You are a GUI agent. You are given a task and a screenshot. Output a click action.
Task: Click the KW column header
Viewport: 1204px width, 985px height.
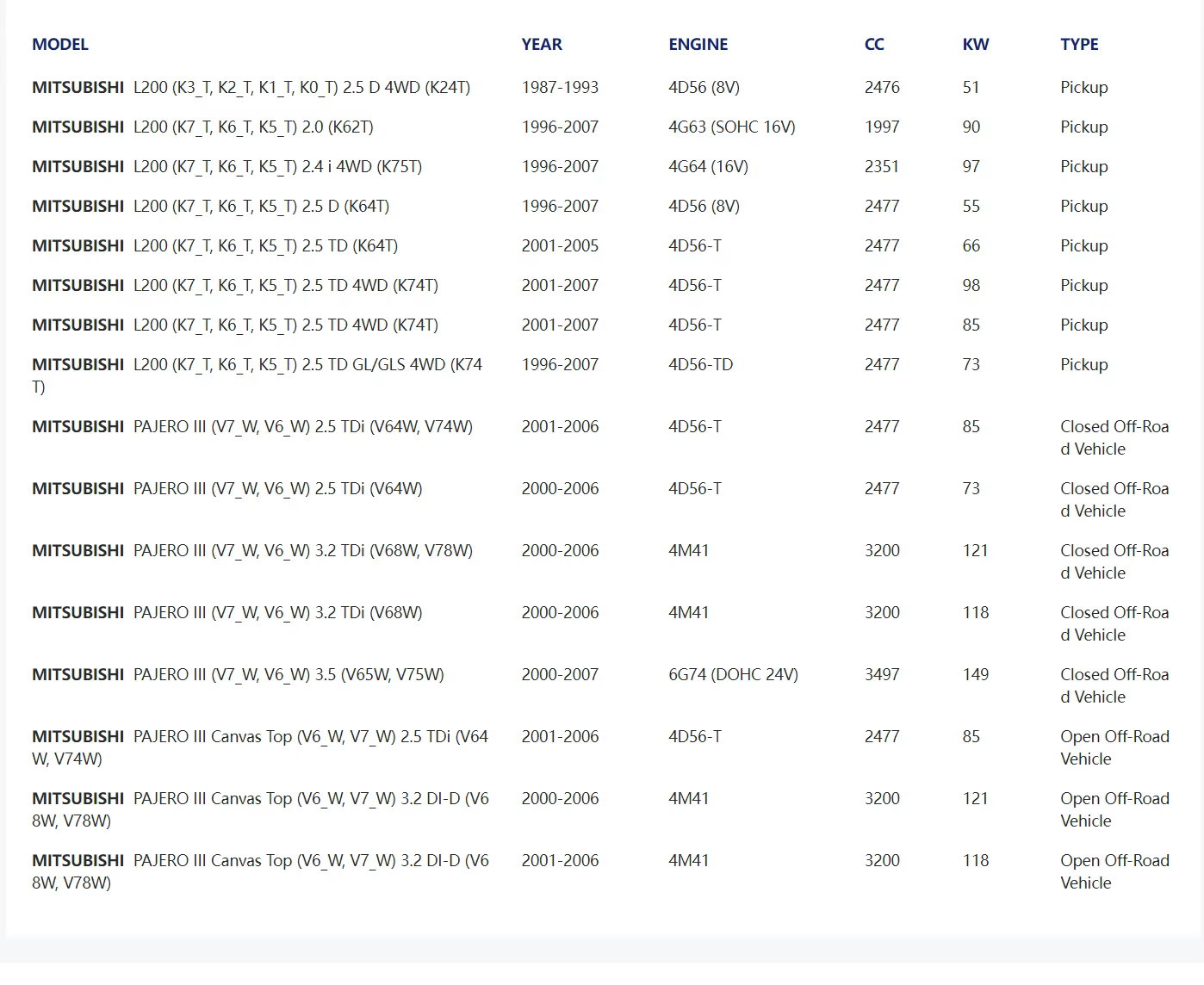976,44
